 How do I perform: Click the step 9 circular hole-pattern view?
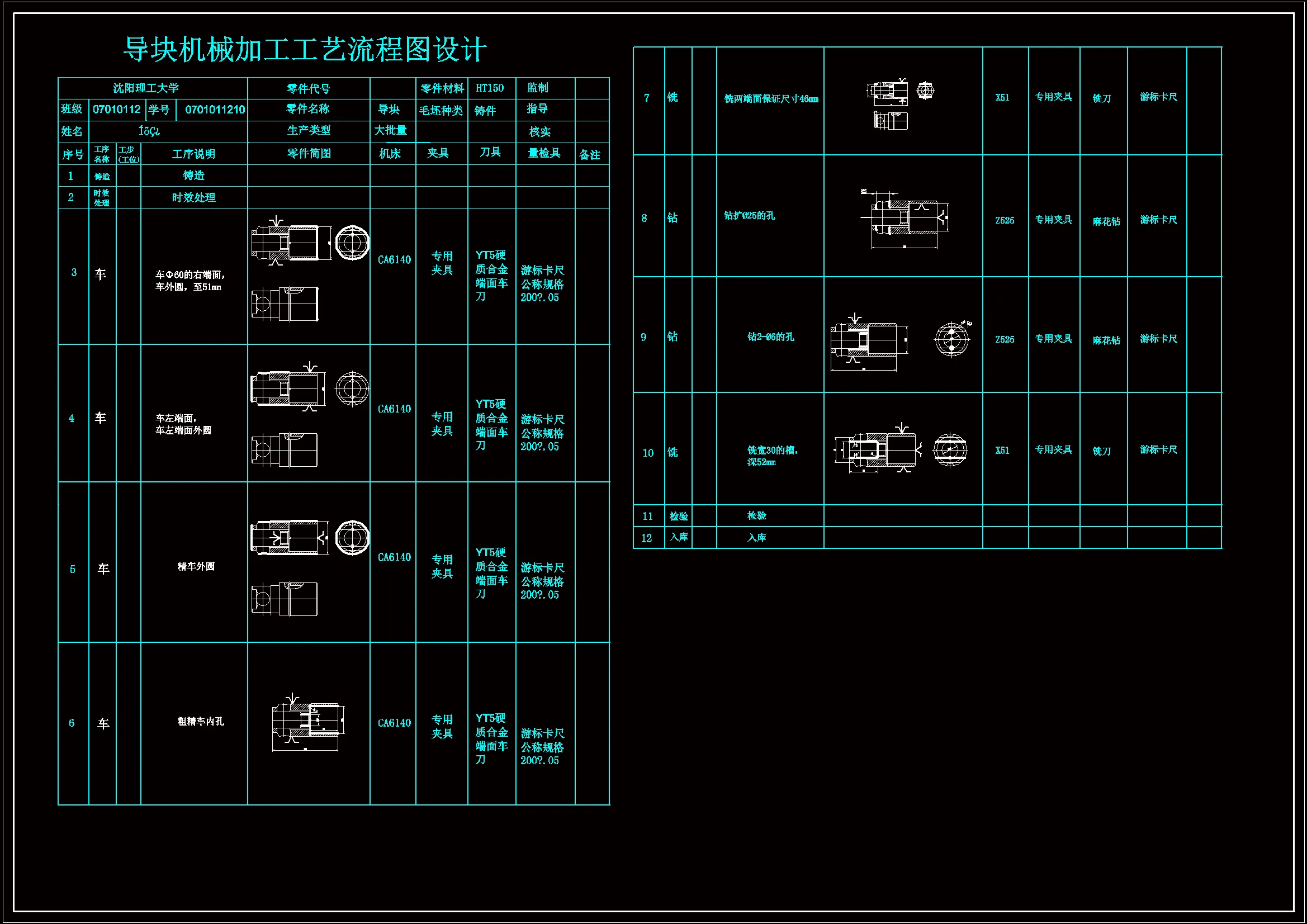tap(951, 340)
